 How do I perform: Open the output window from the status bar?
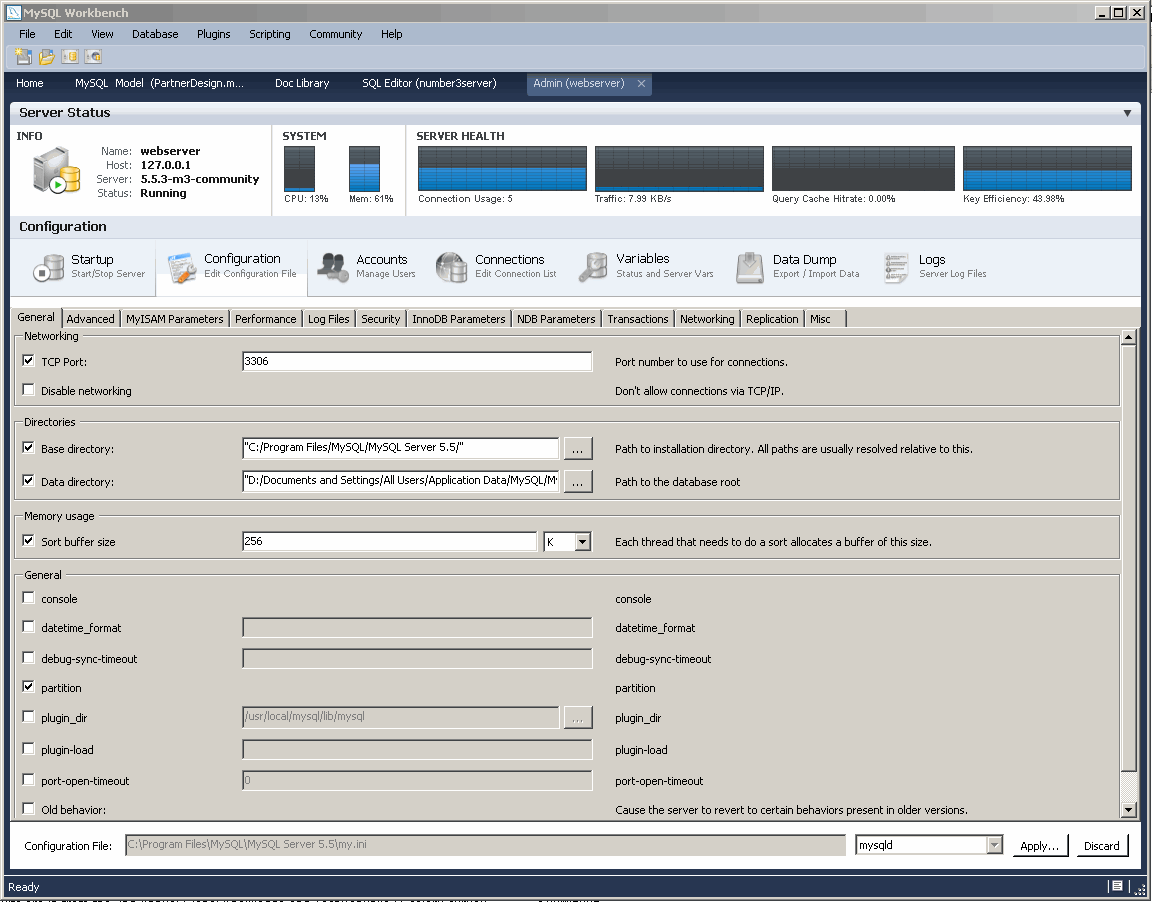(1116, 886)
